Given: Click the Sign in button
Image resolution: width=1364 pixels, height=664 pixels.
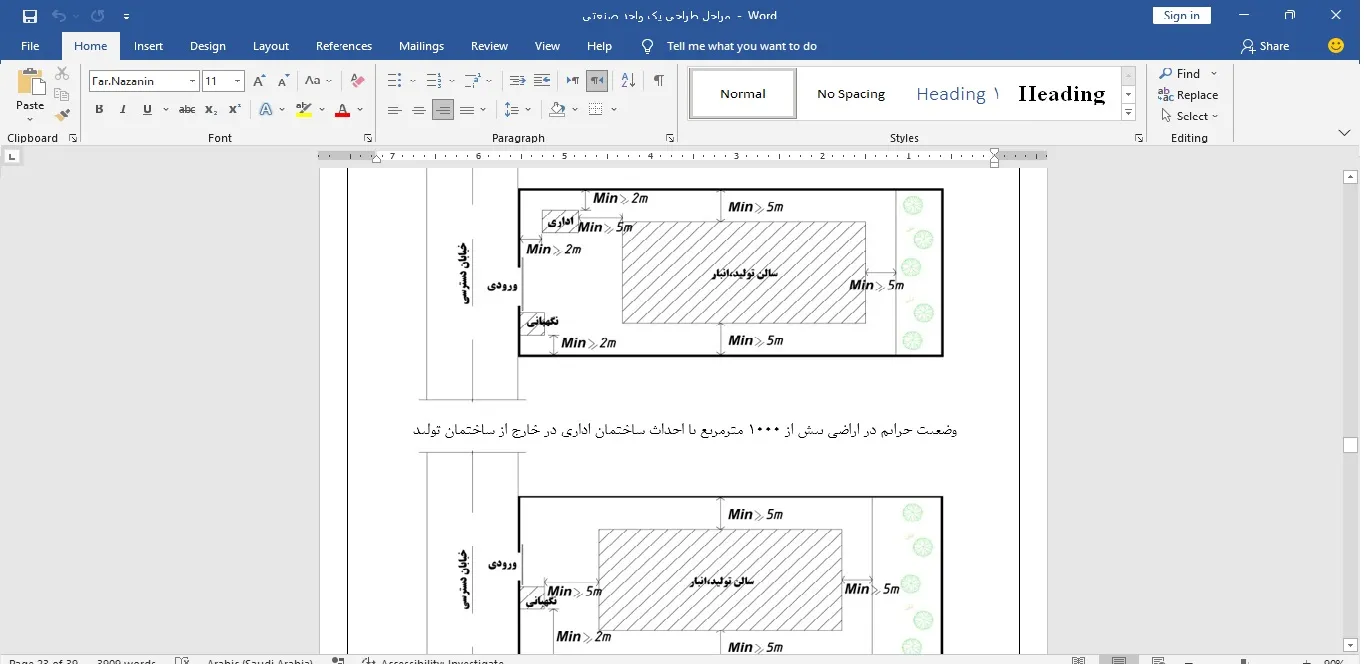Looking at the screenshot, I should click(x=1181, y=16).
